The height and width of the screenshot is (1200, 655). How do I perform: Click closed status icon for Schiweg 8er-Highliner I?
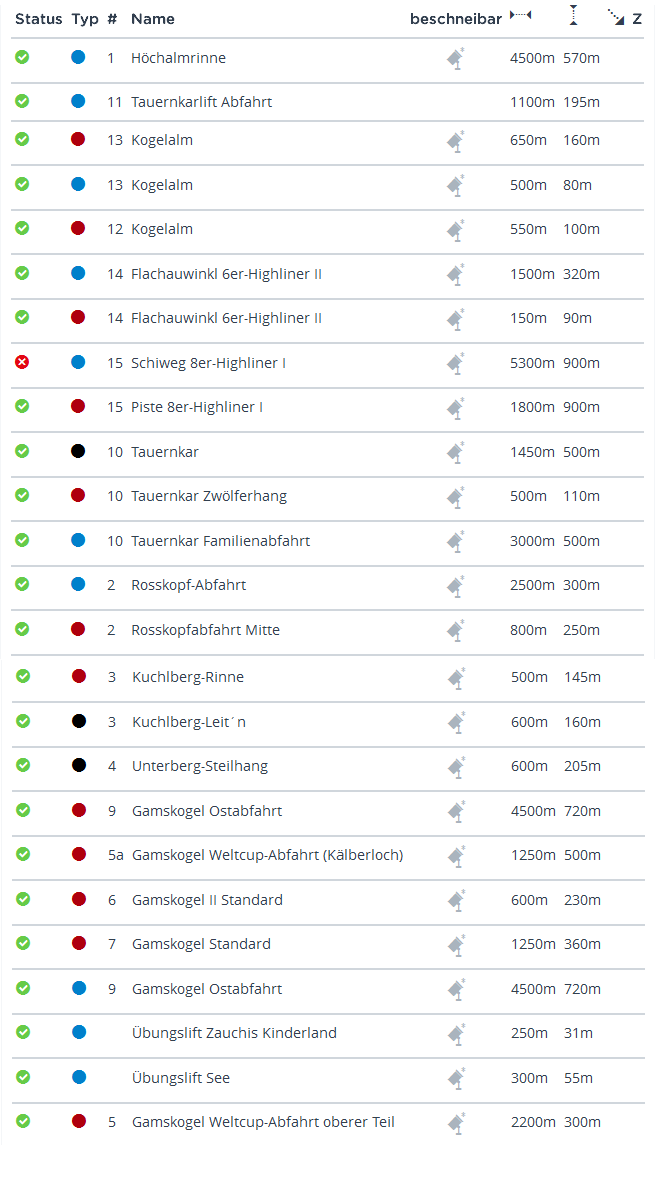point(22,362)
